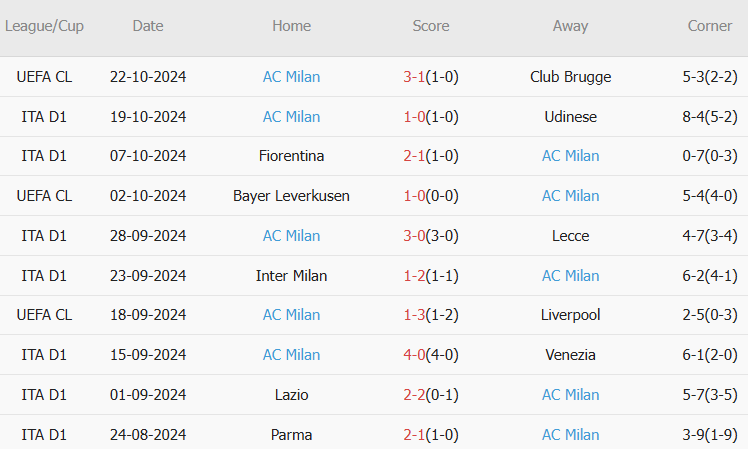This screenshot has height=449, width=748.
Task: Select AC Milan link in the Fiorentina match row
Action: pyautogui.click(x=570, y=156)
